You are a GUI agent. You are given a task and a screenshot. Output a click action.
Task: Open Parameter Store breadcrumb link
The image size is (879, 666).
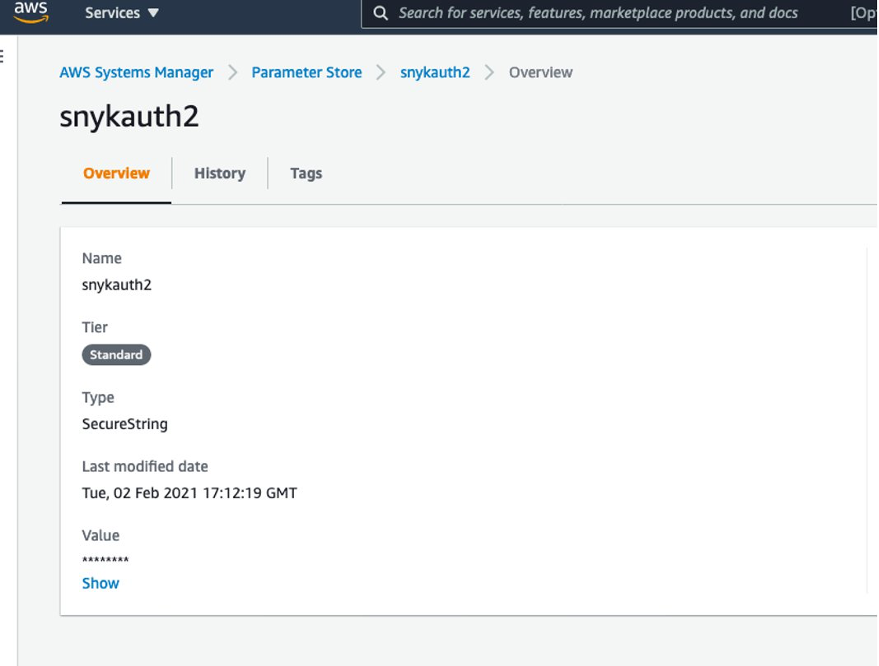[x=307, y=72]
